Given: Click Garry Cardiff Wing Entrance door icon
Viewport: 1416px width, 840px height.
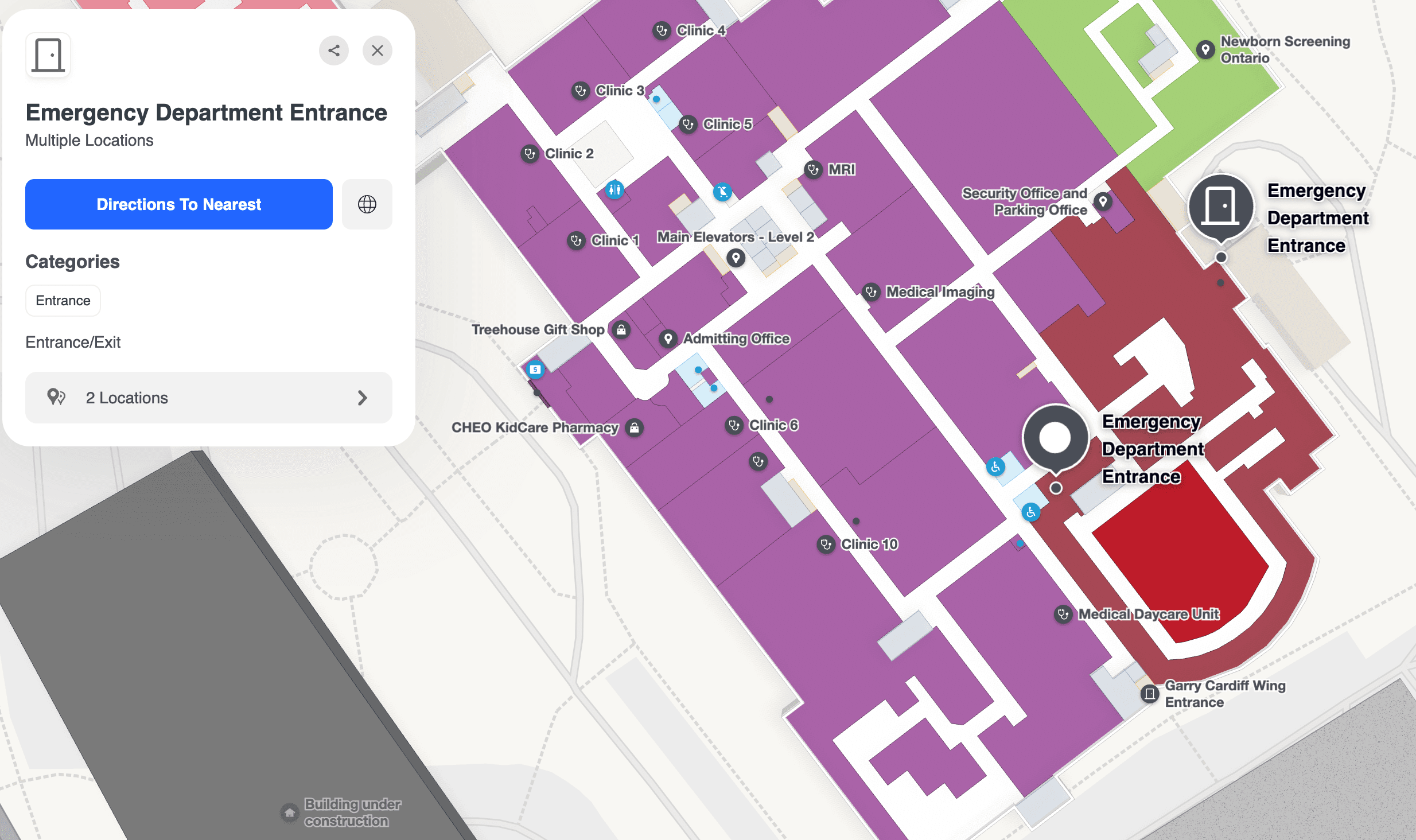Looking at the screenshot, I should point(1150,694).
